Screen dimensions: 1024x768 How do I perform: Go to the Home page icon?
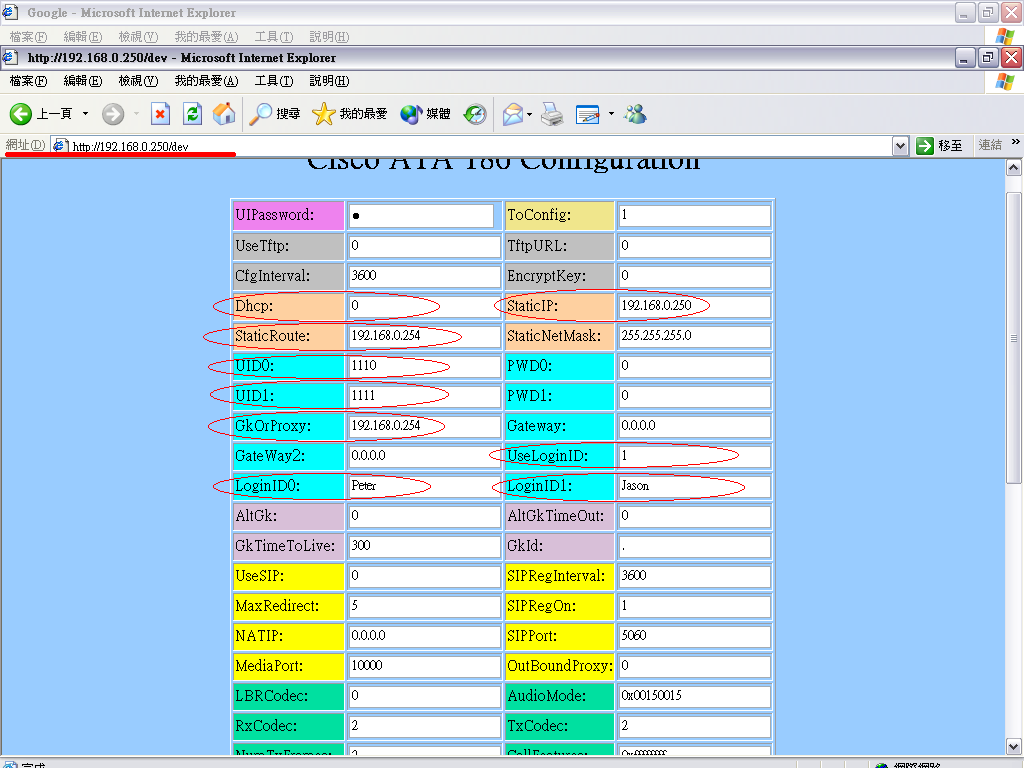(x=224, y=114)
